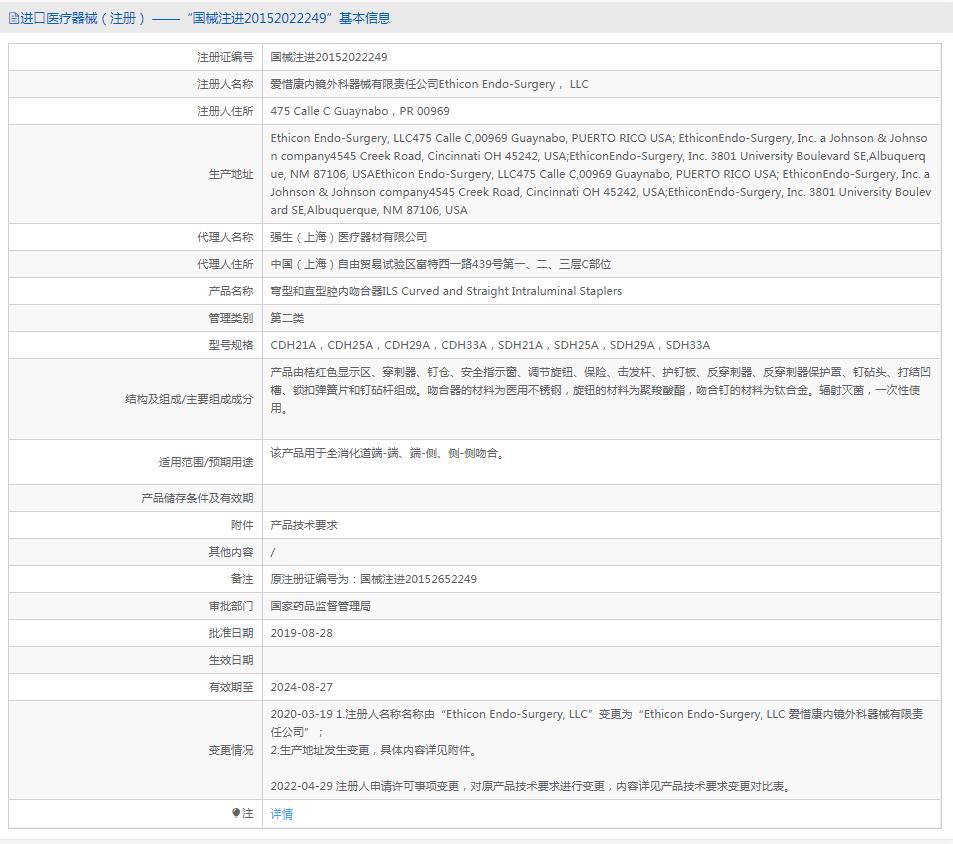Image resolution: width=953 pixels, height=844 pixels.
Task: Click the 批准日期 label
Action: coord(231,633)
